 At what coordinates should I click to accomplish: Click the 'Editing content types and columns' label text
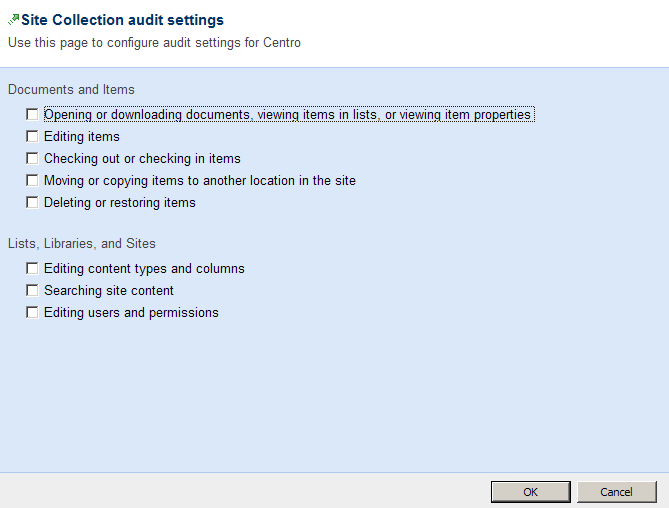[x=144, y=269]
